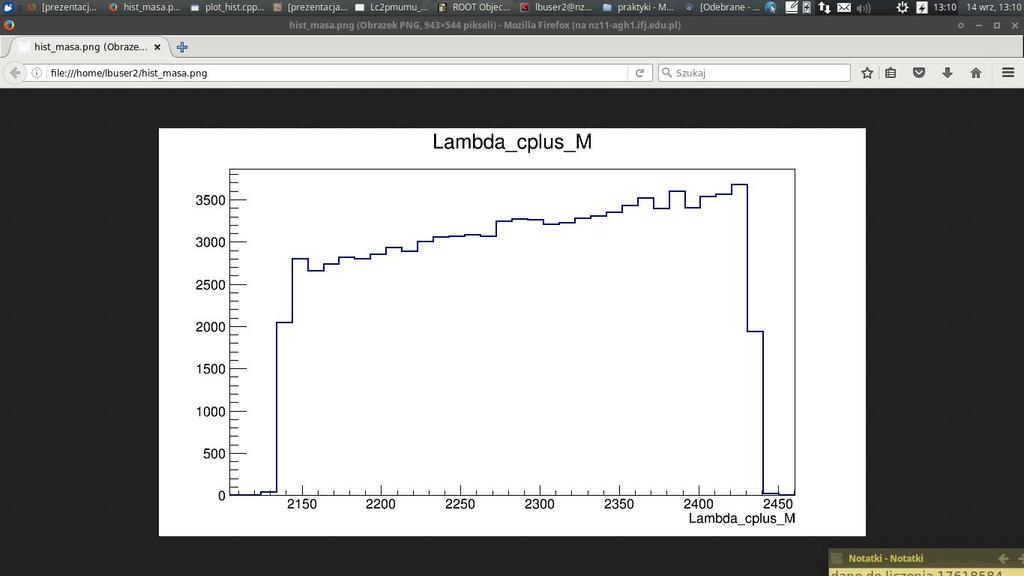Switch to plot_hist.cpp taskbar window
This screenshot has width=1024, height=576.
pos(228,7)
